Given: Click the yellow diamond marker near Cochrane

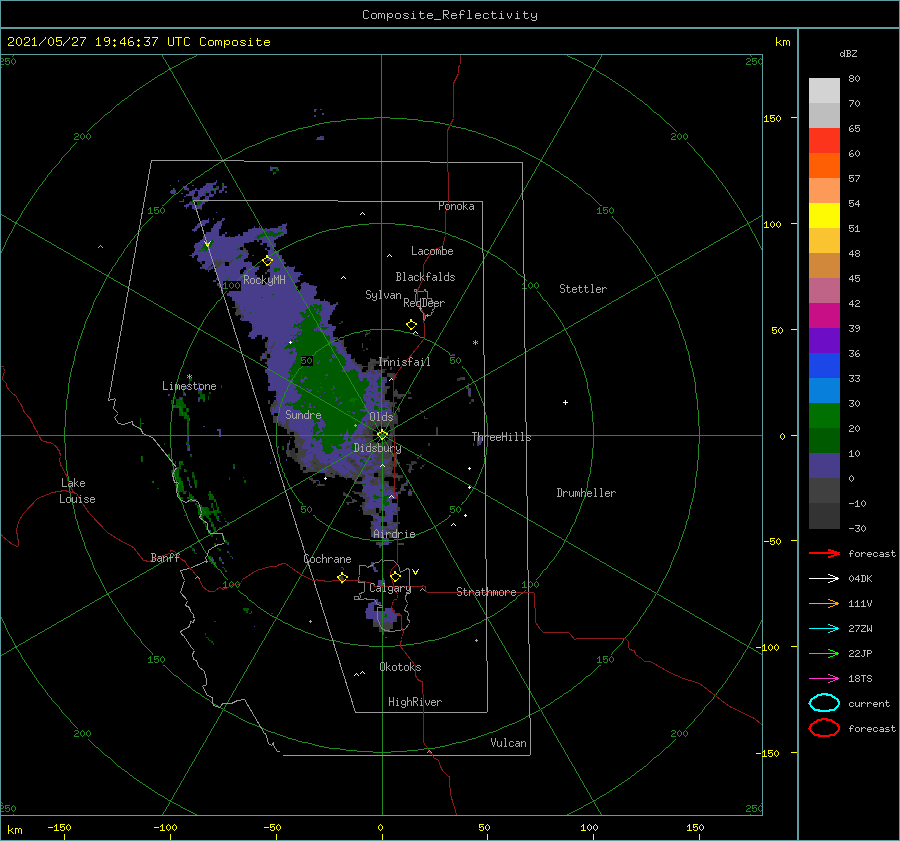Looking at the screenshot, I should (x=343, y=577).
